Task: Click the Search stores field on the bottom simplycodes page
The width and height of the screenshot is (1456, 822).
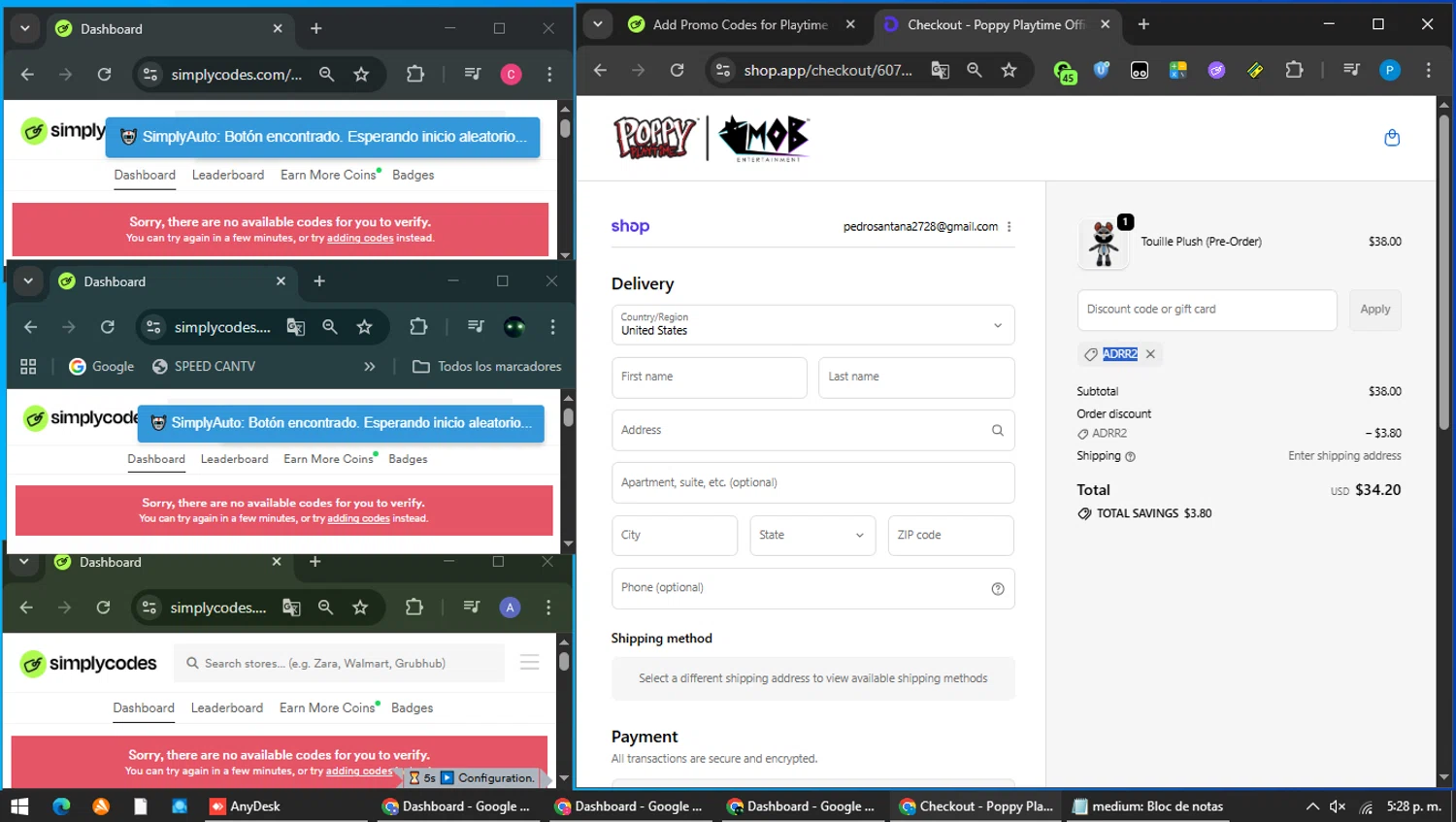Action: [x=340, y=663]
